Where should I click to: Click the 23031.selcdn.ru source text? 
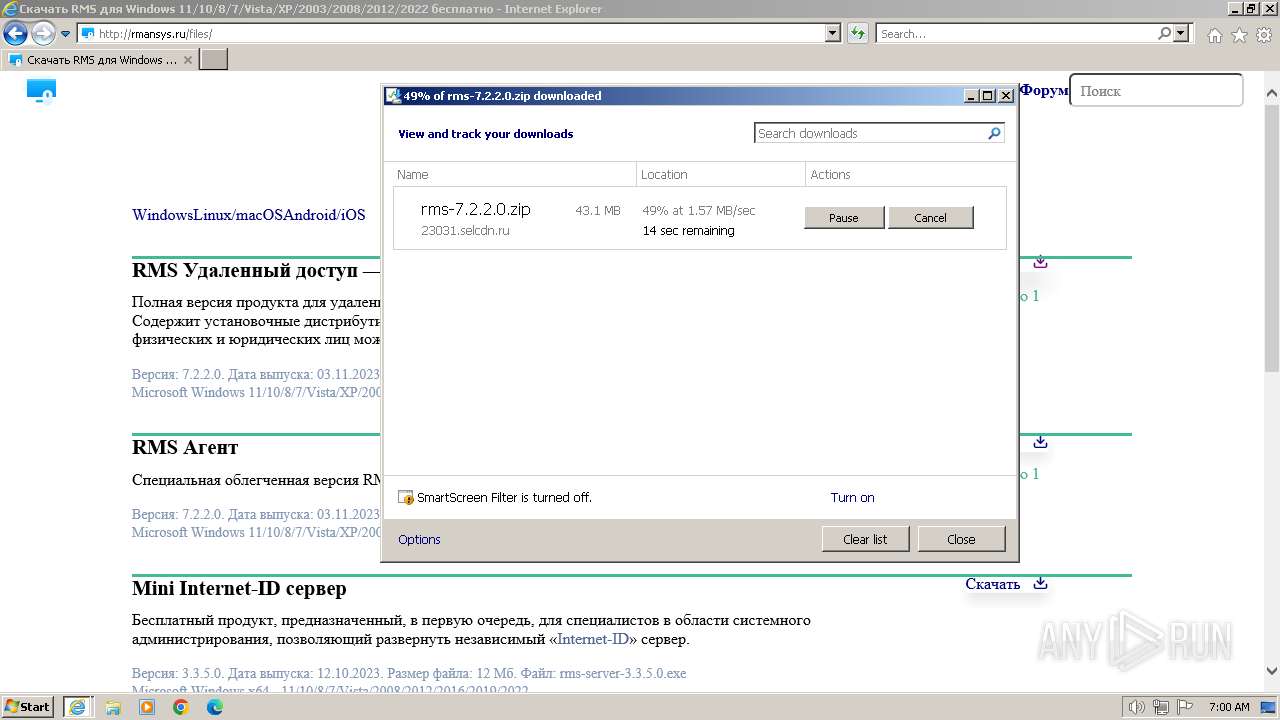pyautogui.click(x=465, y=230)
